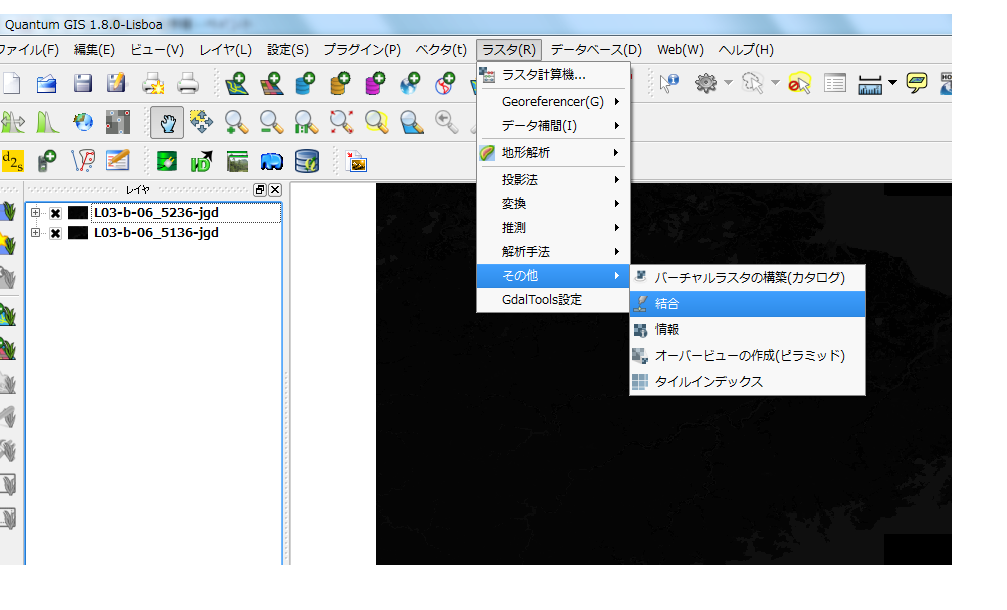The height and width of the screenshot is (610, 1007).
Task: Add a SpatiaLite layer (orange database icon)
Action: [340, 83]
